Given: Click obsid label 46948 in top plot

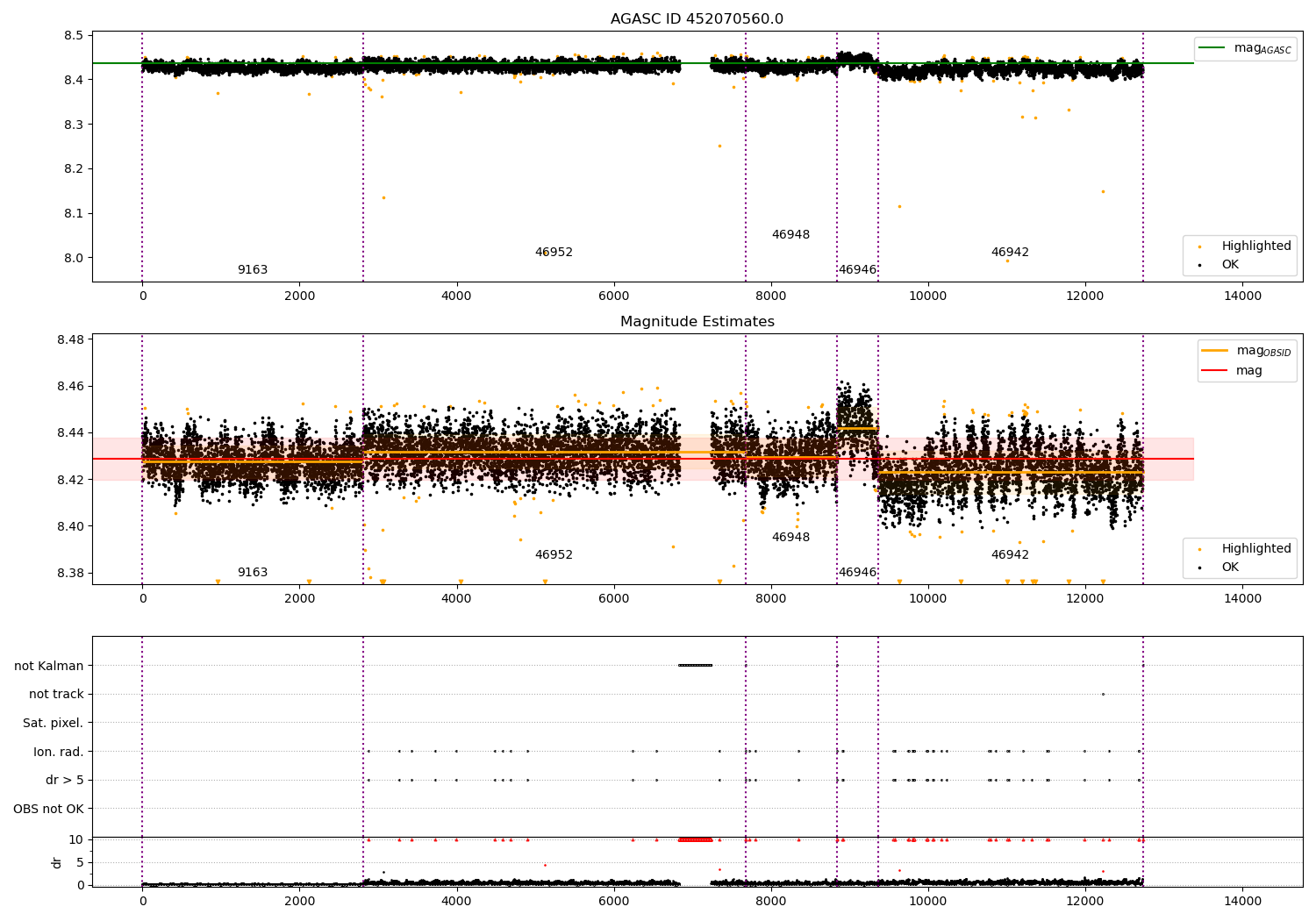Looking at the screenshot, I should [790, 234].
